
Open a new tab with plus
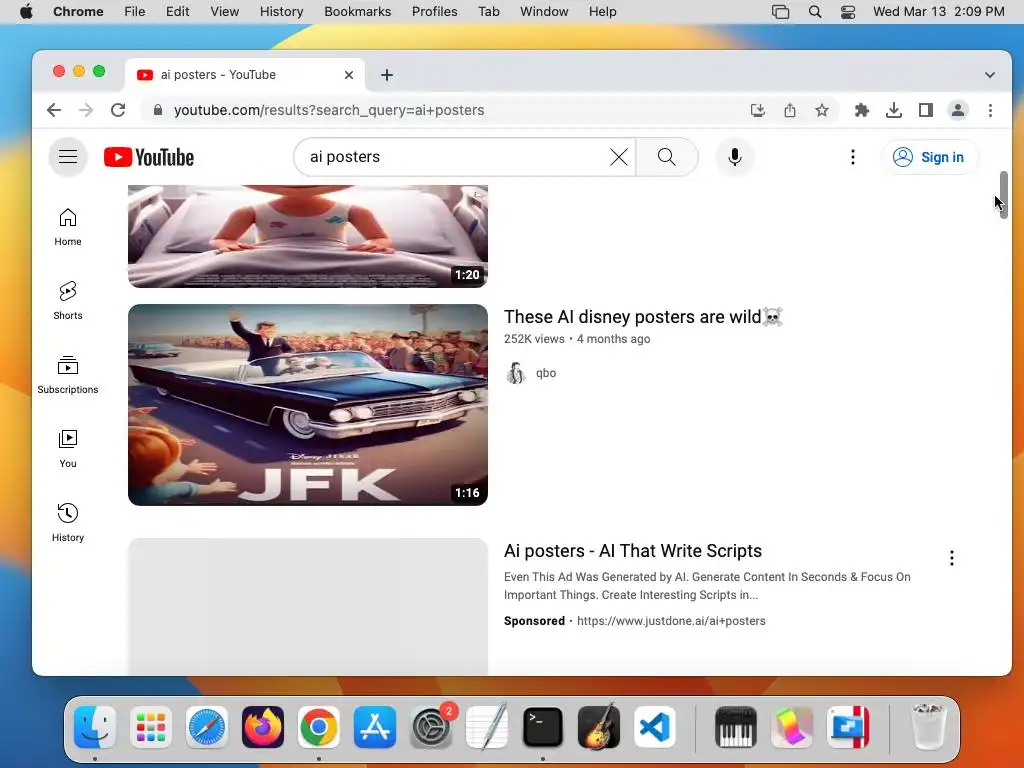(x=387, y=75)
